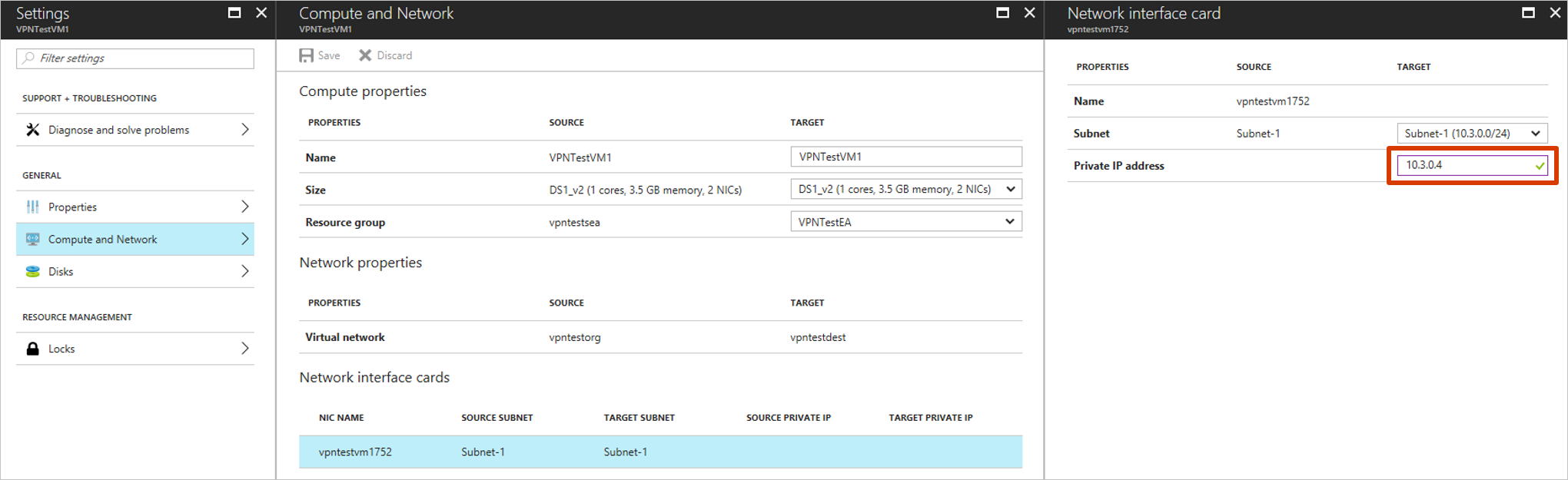
Task: Open the Properties settings item
Action: tap(135, 207)
